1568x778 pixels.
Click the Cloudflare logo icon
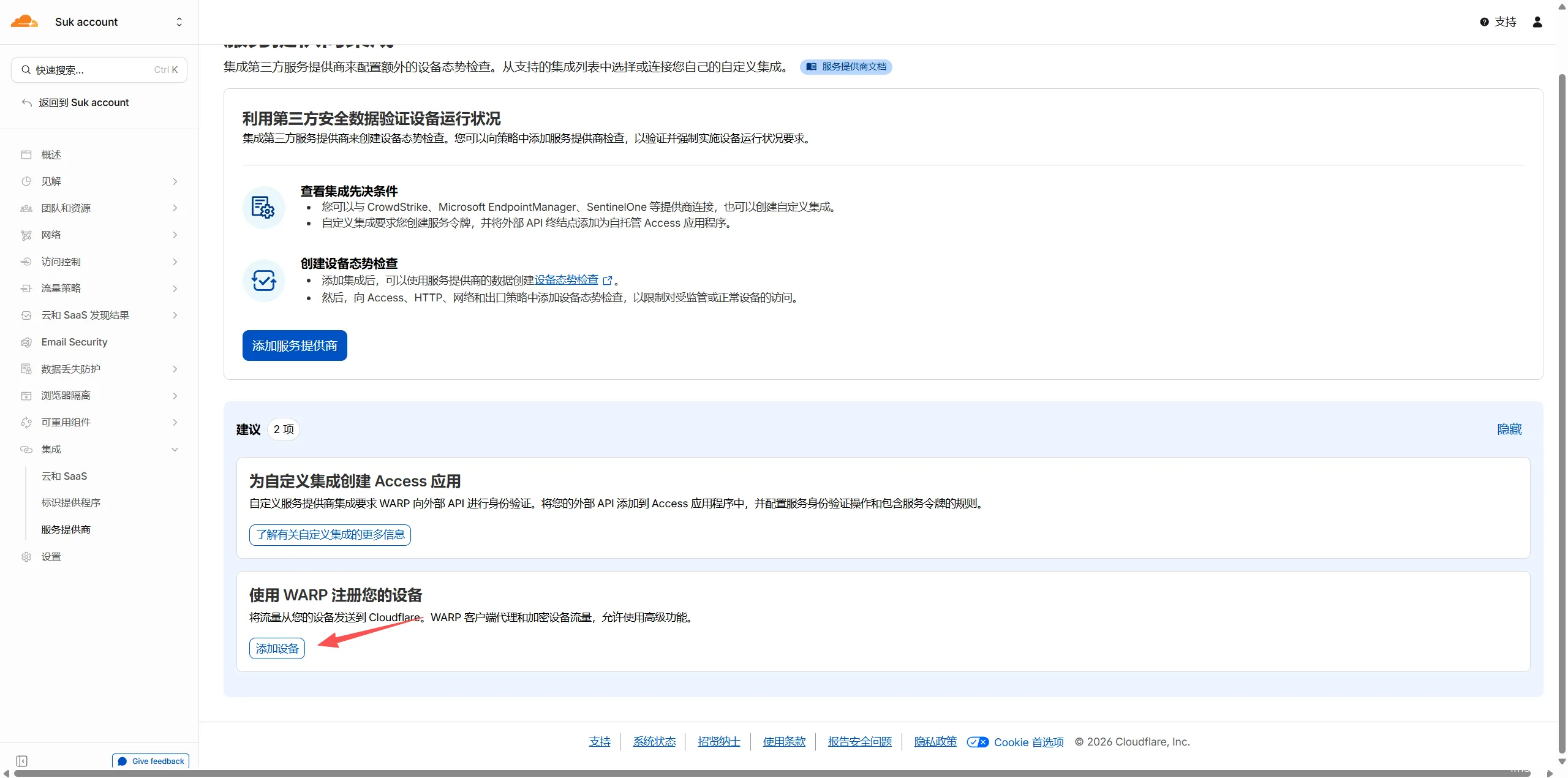click(24, 21)
